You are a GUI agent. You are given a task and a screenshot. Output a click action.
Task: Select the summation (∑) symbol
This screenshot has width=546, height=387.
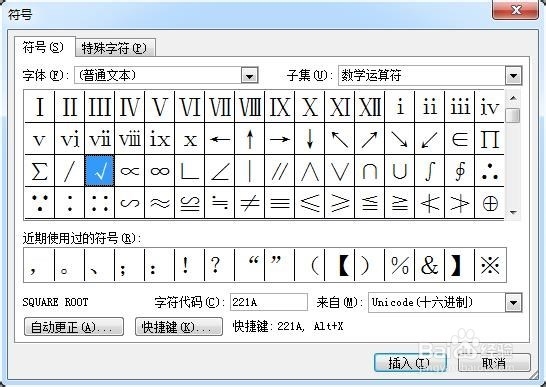click(x=39, y=171)
